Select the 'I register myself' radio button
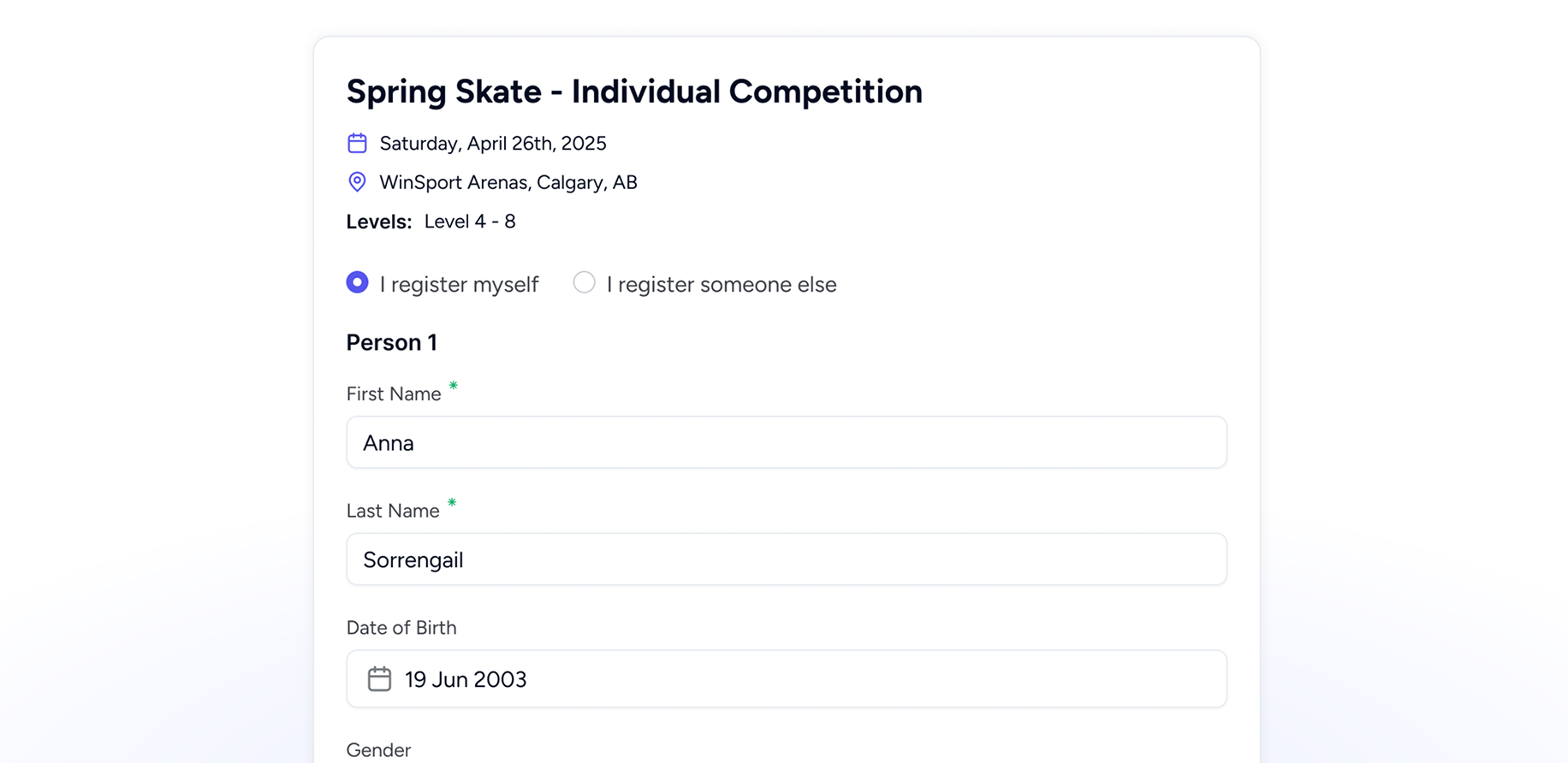 coord(357,282)
